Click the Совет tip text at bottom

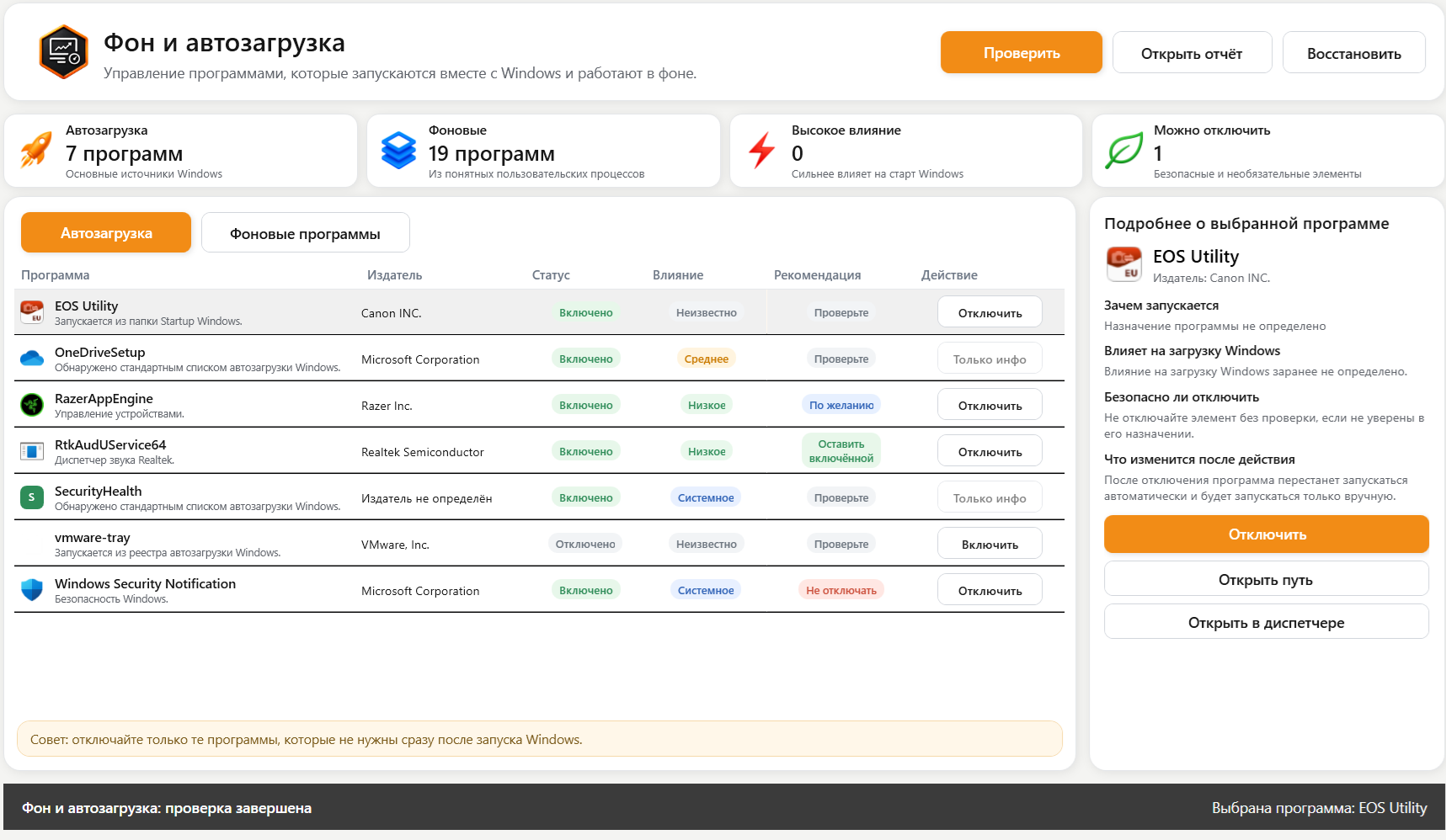click(x=307, y=740)
